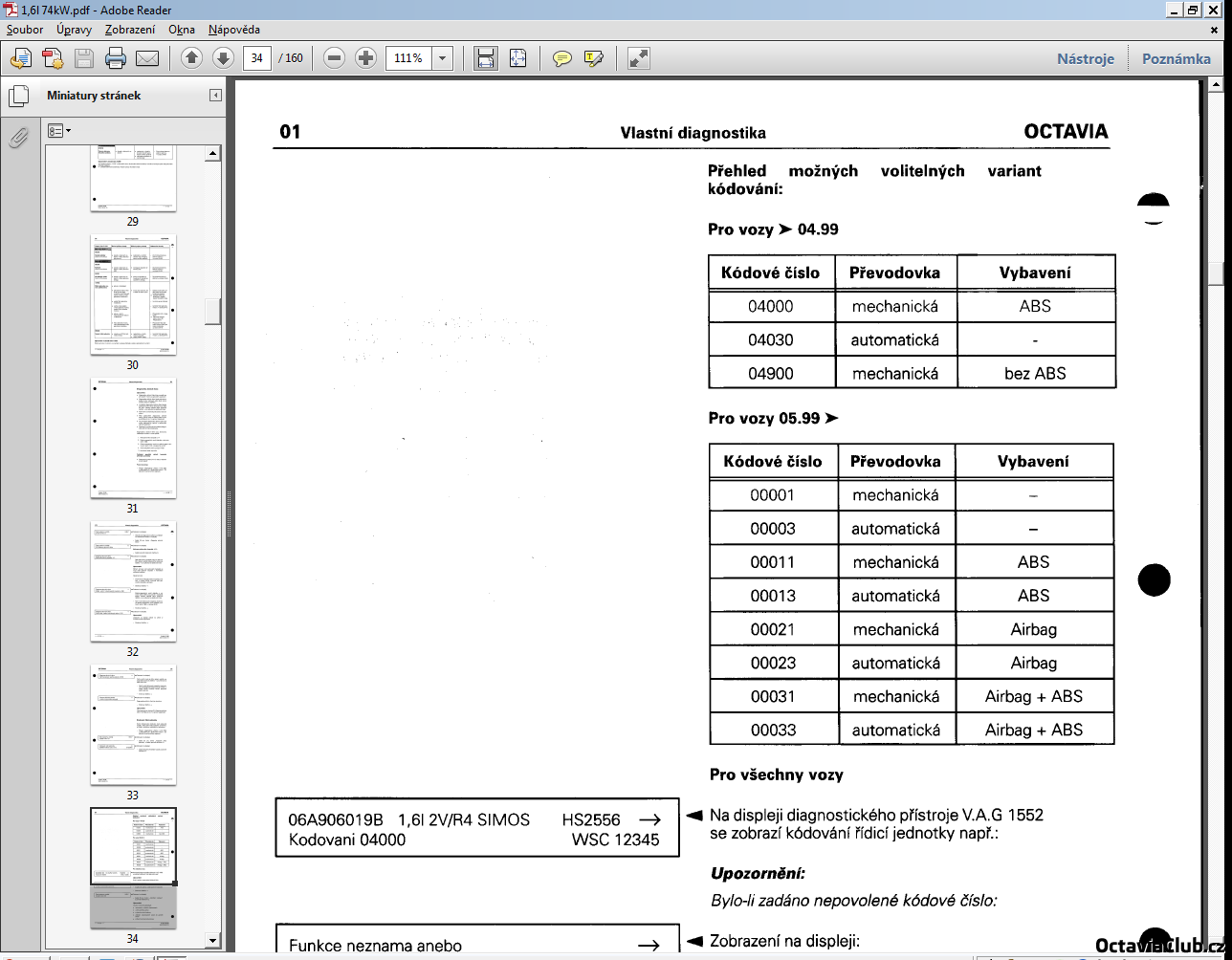The image size is (1232, 960).
Task: Click the Send by email envelope icon
Action: [x=146, y=58]
